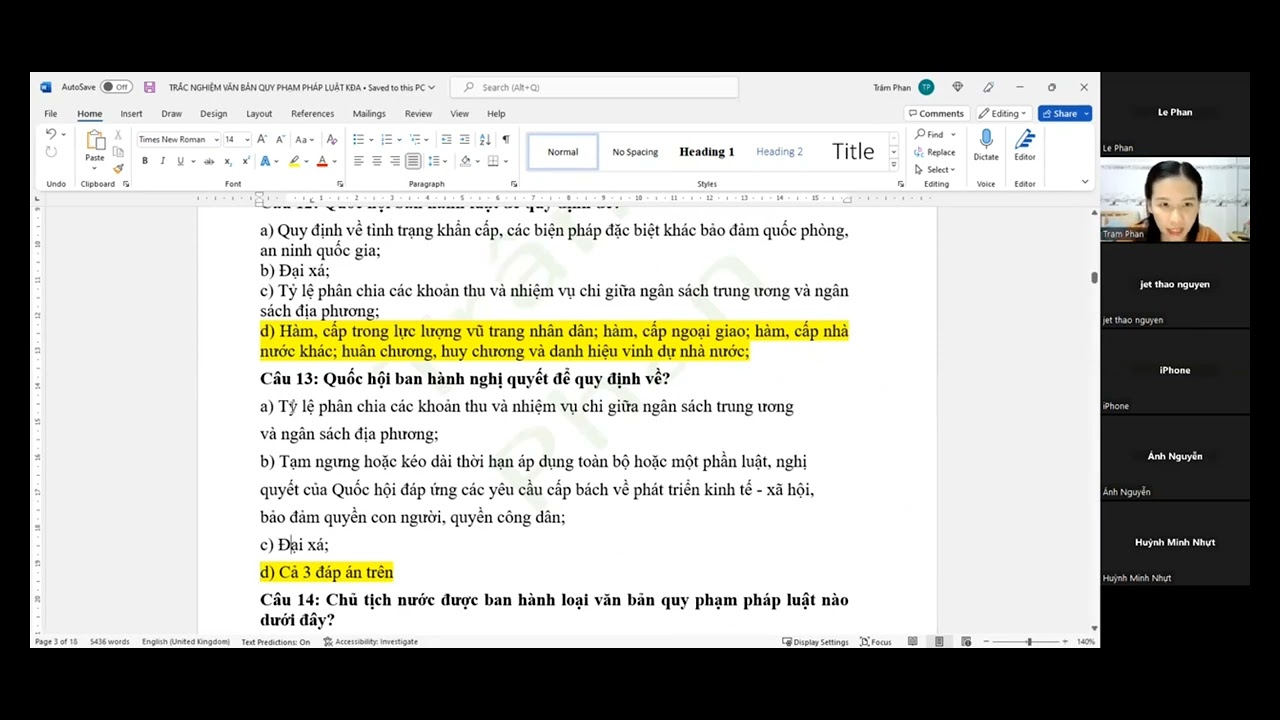Open the Editor pane
1280x720 pixels.
click(x=1025, y=145)
